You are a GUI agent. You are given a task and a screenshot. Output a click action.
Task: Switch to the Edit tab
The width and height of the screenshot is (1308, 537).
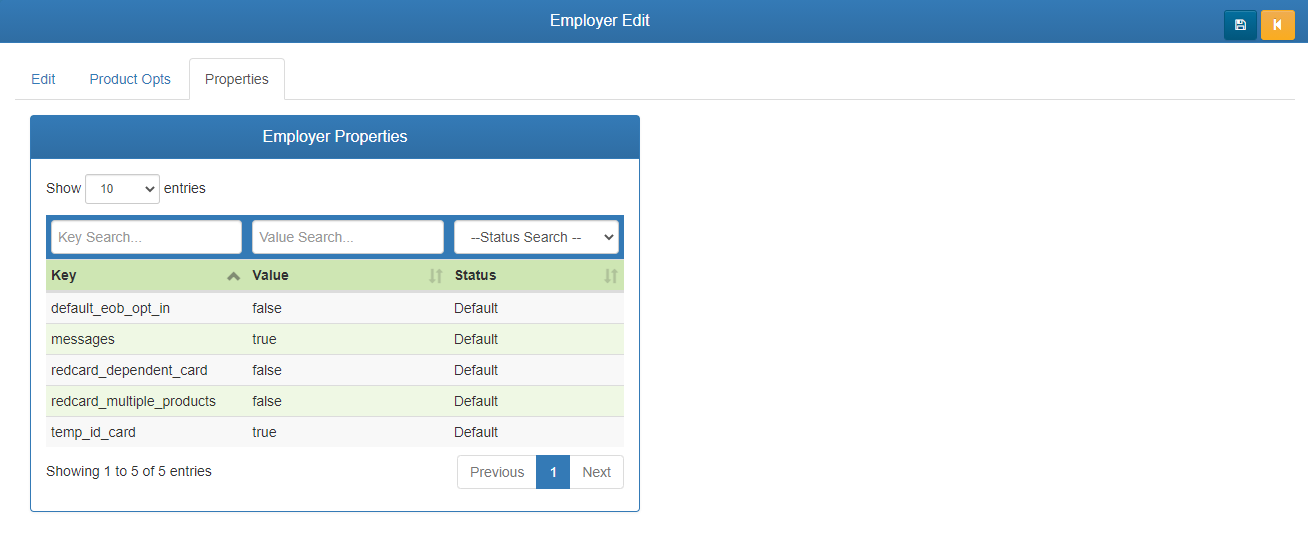43,79
